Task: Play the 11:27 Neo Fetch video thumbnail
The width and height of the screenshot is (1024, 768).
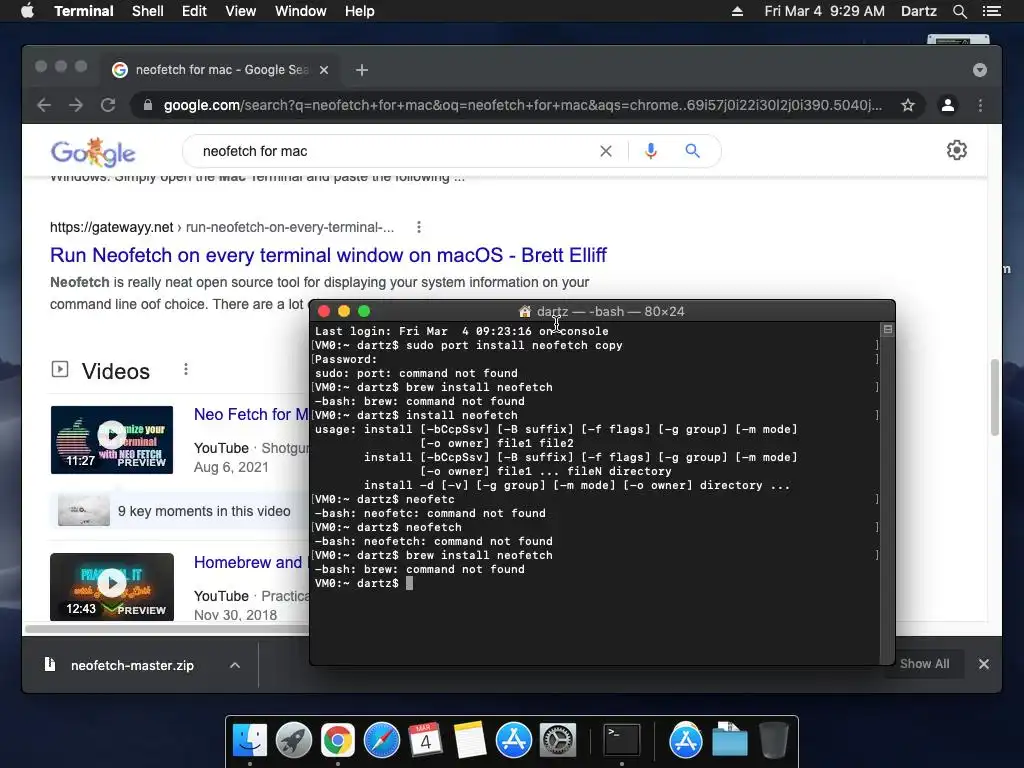Action: click(112, 440)
